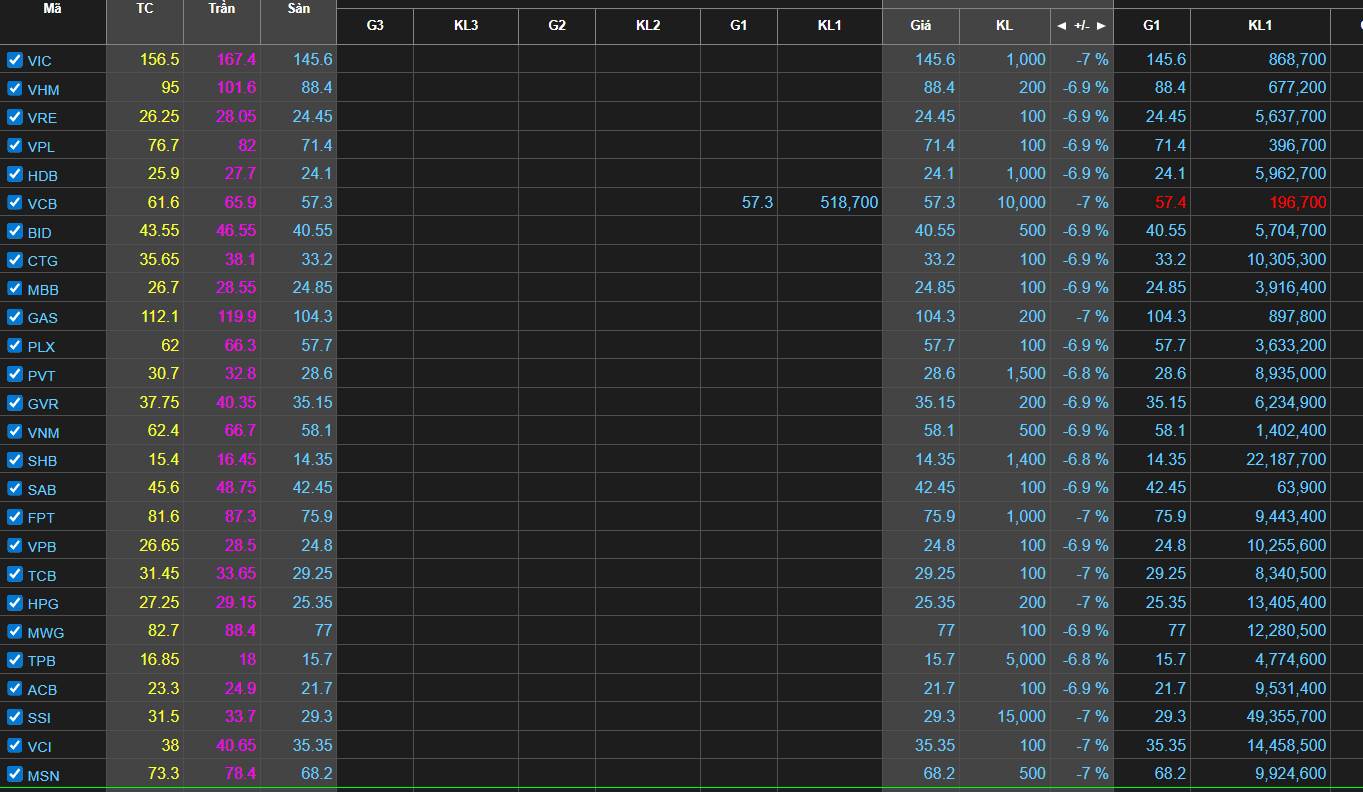The width and height of the screenshot is (1363, 792).
Task: Click VCB bid volume 518,700
Action: [x=849, y=202]
